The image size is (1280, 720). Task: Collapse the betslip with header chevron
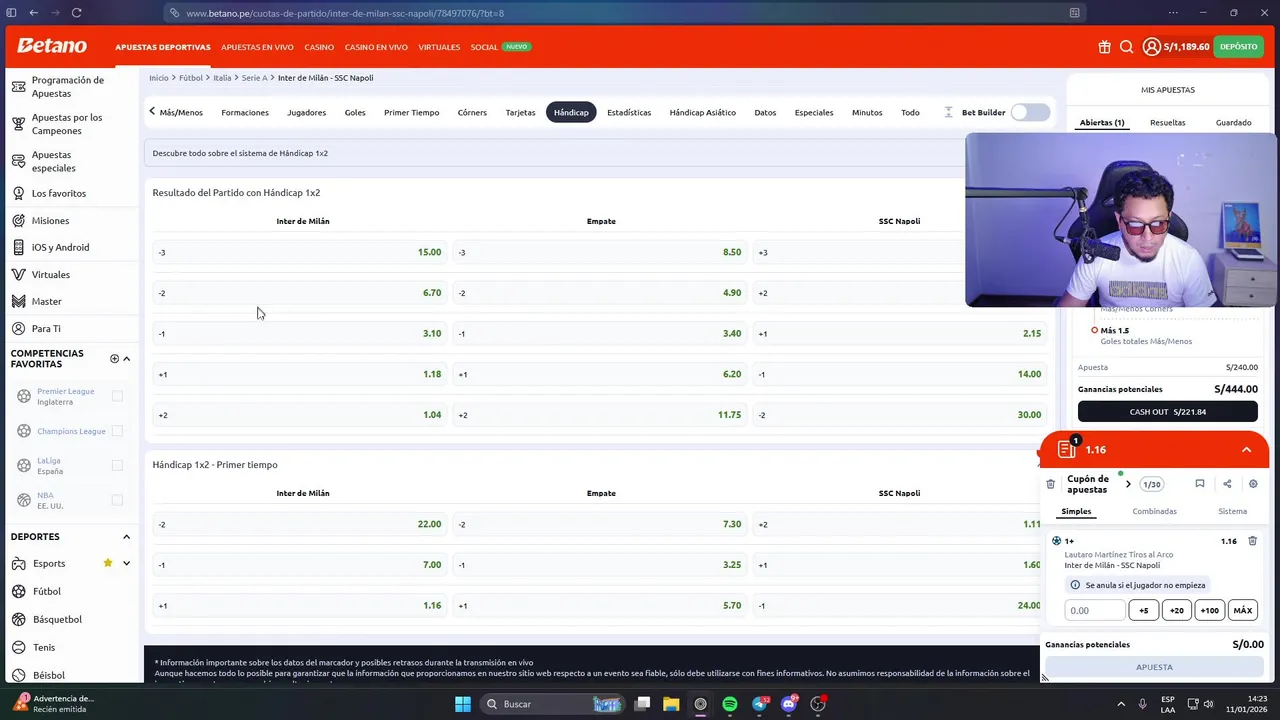point(1246,450)
